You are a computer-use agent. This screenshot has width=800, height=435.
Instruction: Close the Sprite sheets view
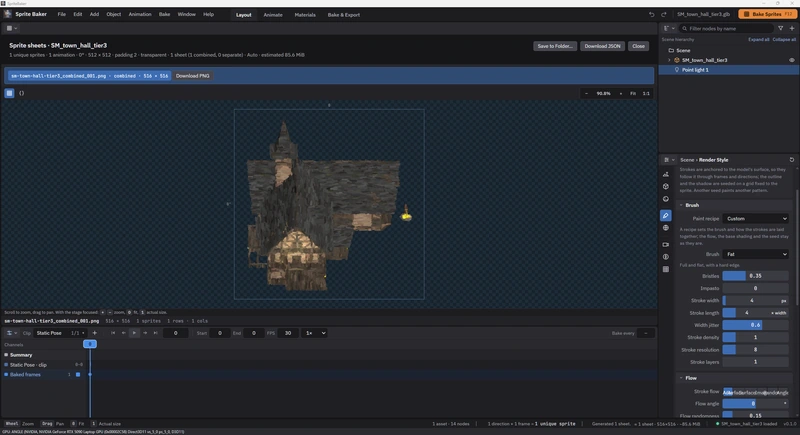click(638, 46)
